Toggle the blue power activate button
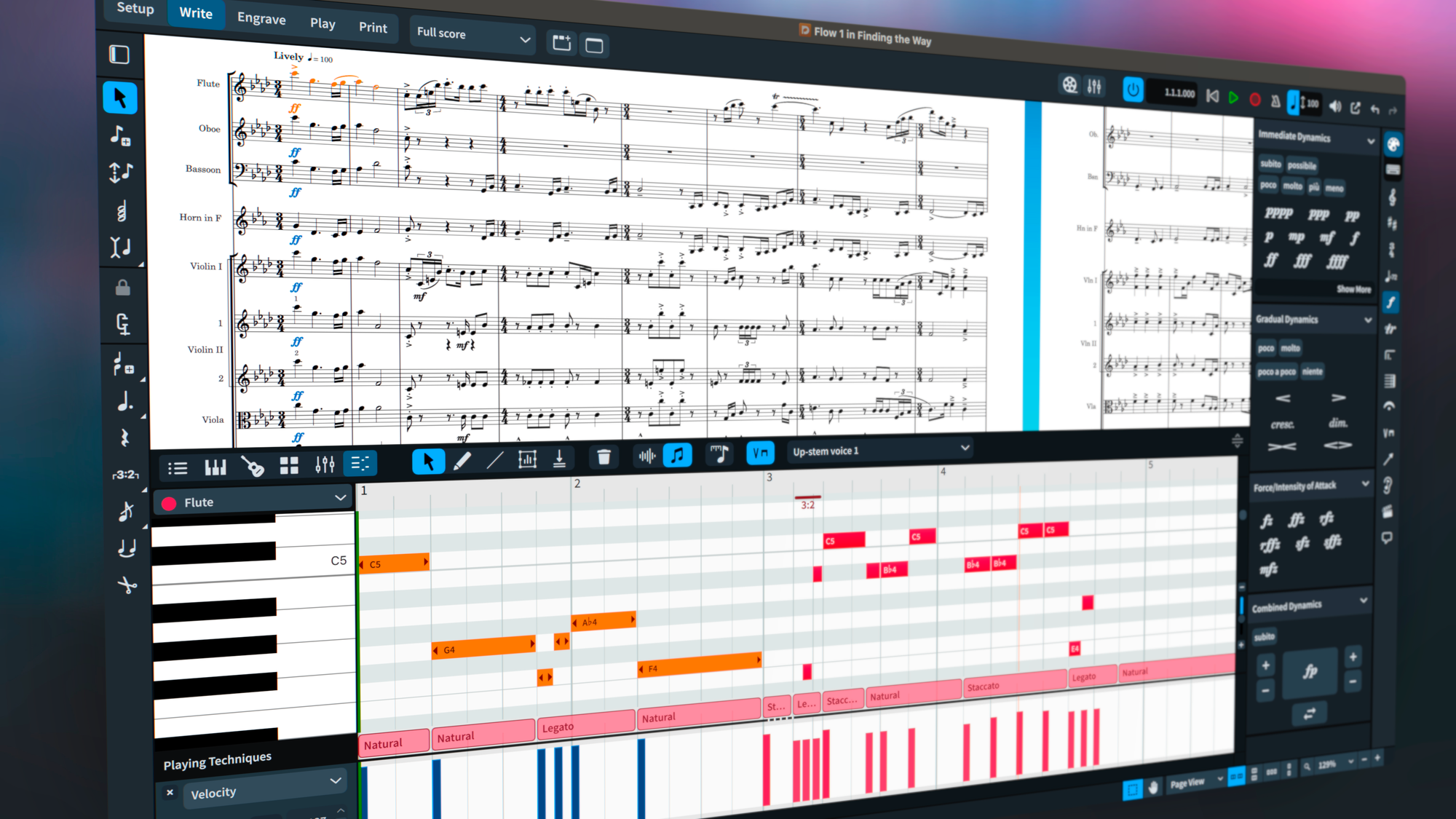The width and height of the screenshot is (1456, 819). pyautogui.click(x=1133, y=90)
